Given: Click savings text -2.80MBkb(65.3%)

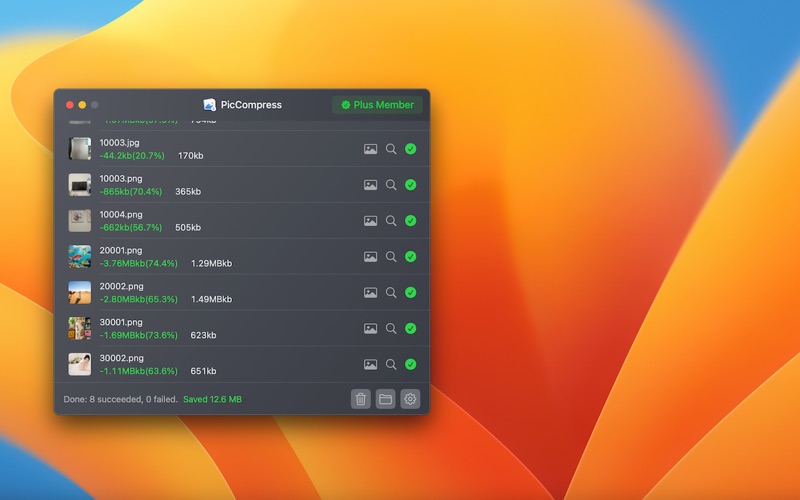Looking at the screenshot, I should coord(139,299).
